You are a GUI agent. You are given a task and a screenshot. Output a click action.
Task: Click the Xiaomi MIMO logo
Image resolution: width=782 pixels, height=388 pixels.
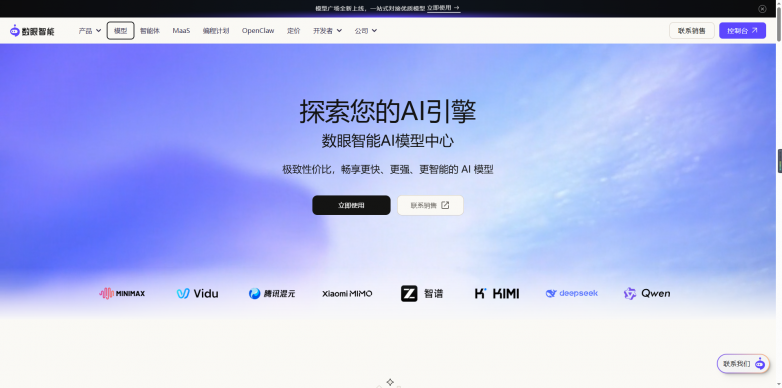[x=347, y=294]
